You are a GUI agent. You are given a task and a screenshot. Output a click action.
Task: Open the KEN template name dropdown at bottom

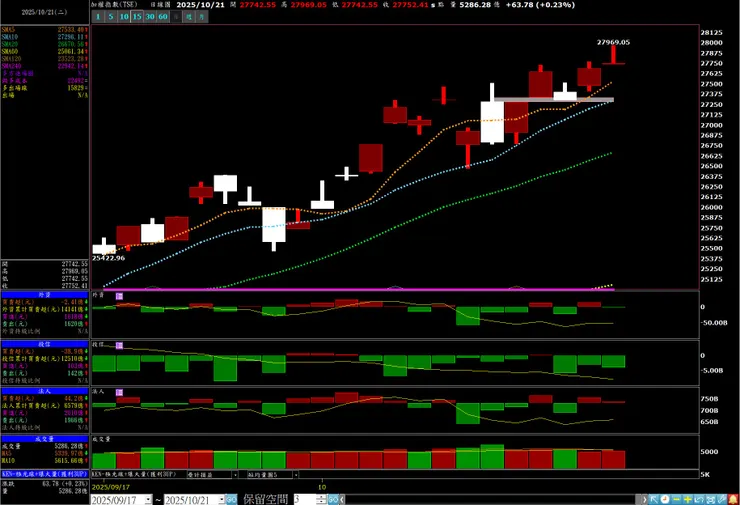click(134, 474)
